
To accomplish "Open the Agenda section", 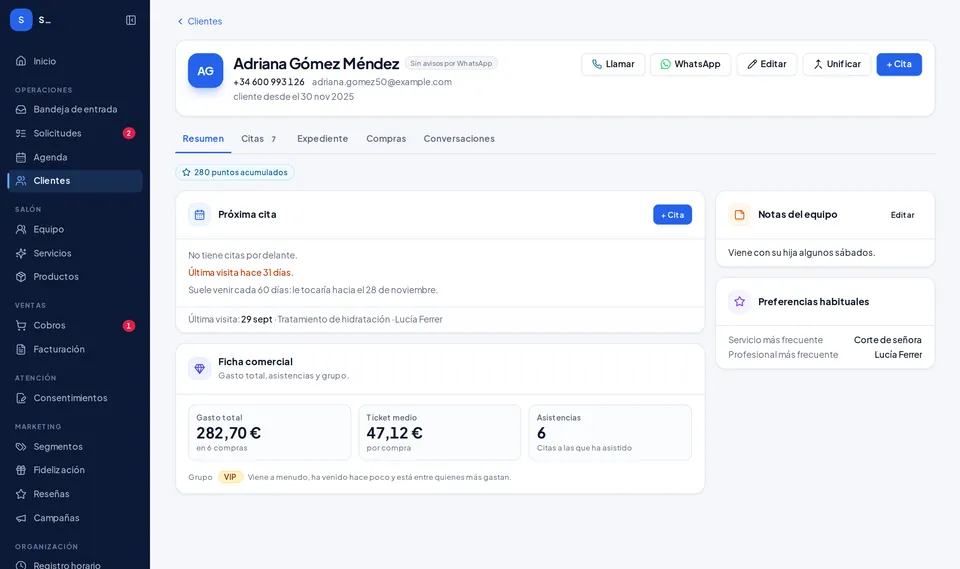I will (x=75, y=157).
